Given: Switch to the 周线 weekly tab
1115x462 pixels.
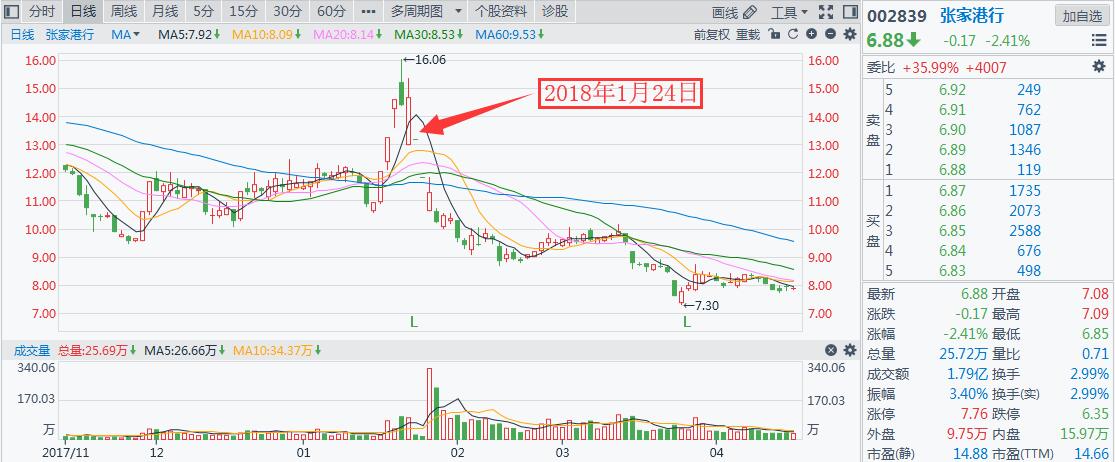Looking at the screenshot, I should coord(124,11).
